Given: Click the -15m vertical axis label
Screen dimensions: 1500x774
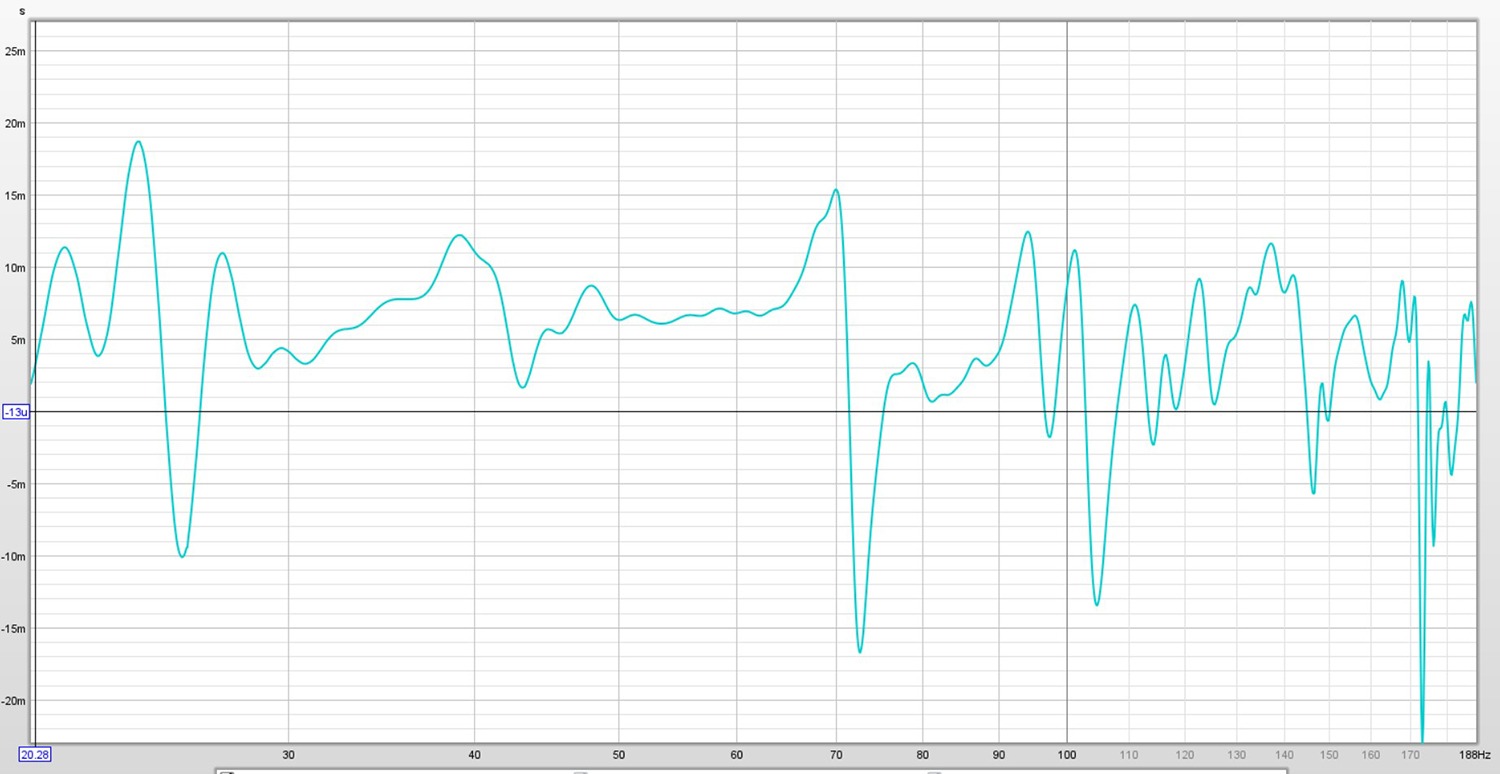Looking at the screenshot, I should pos(14,629).
